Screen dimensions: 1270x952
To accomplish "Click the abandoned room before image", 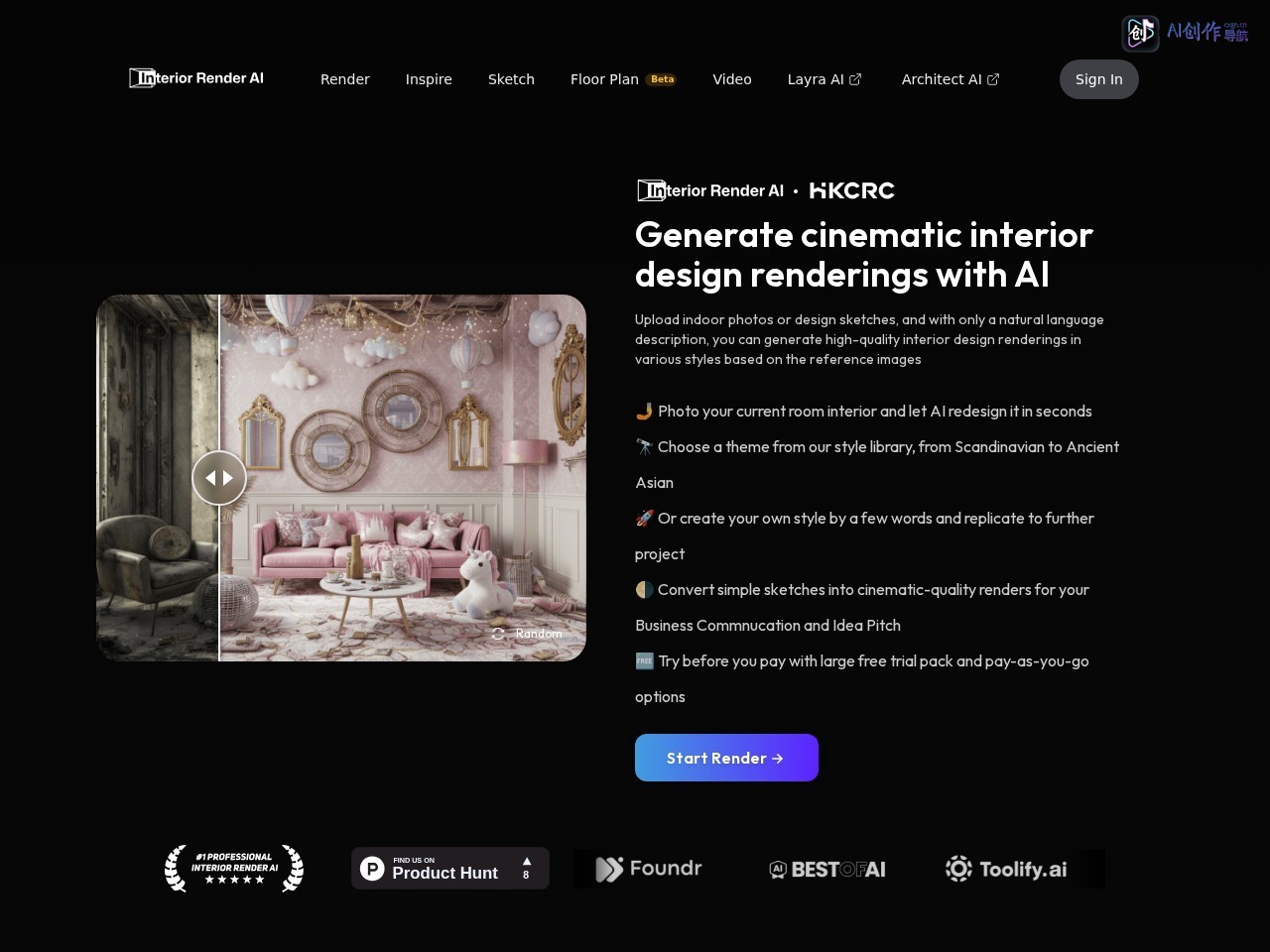I will [x=157, y=478].
